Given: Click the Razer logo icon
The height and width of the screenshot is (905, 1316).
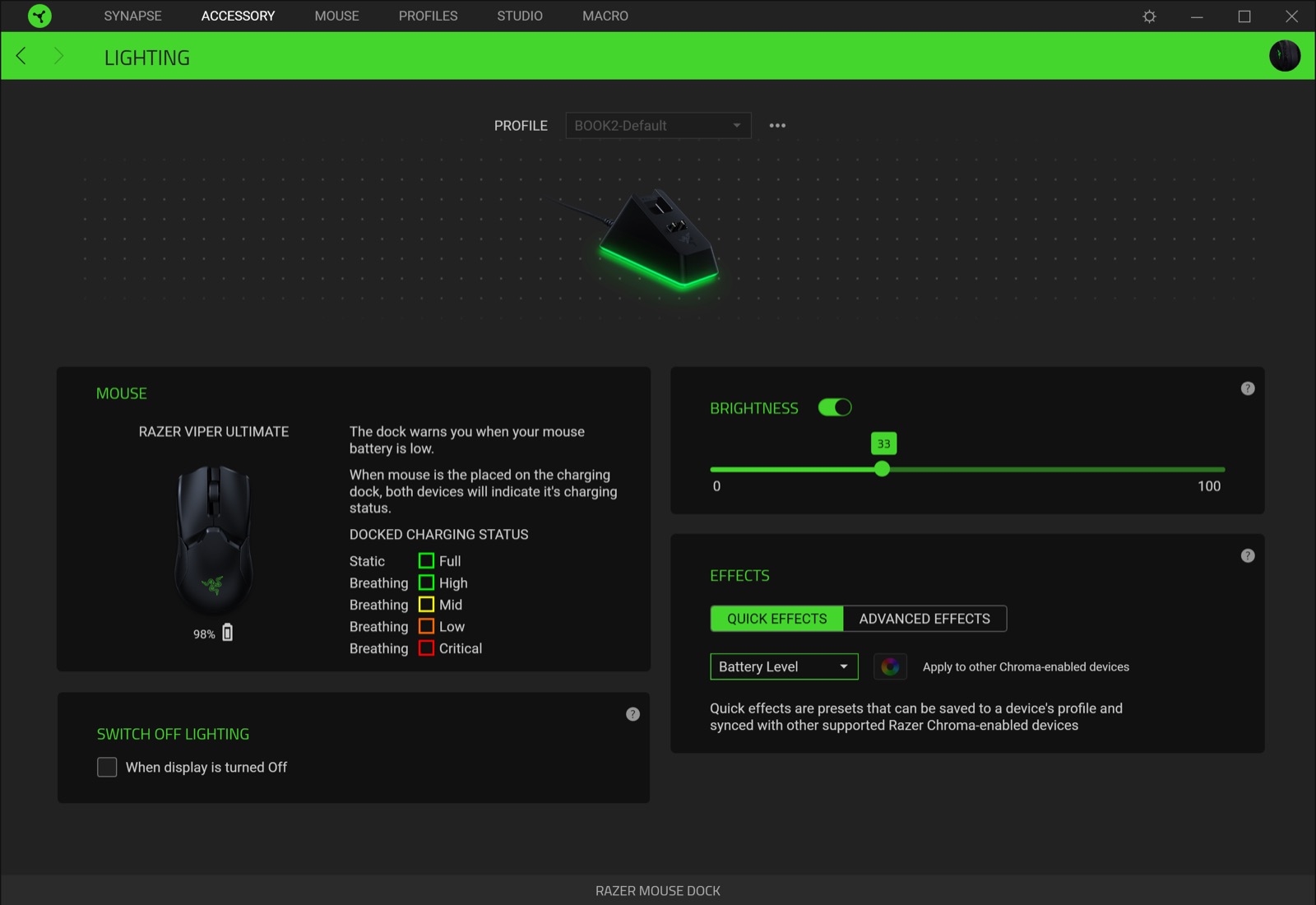Looking at the screenshot, I should (x=39, y=16).
